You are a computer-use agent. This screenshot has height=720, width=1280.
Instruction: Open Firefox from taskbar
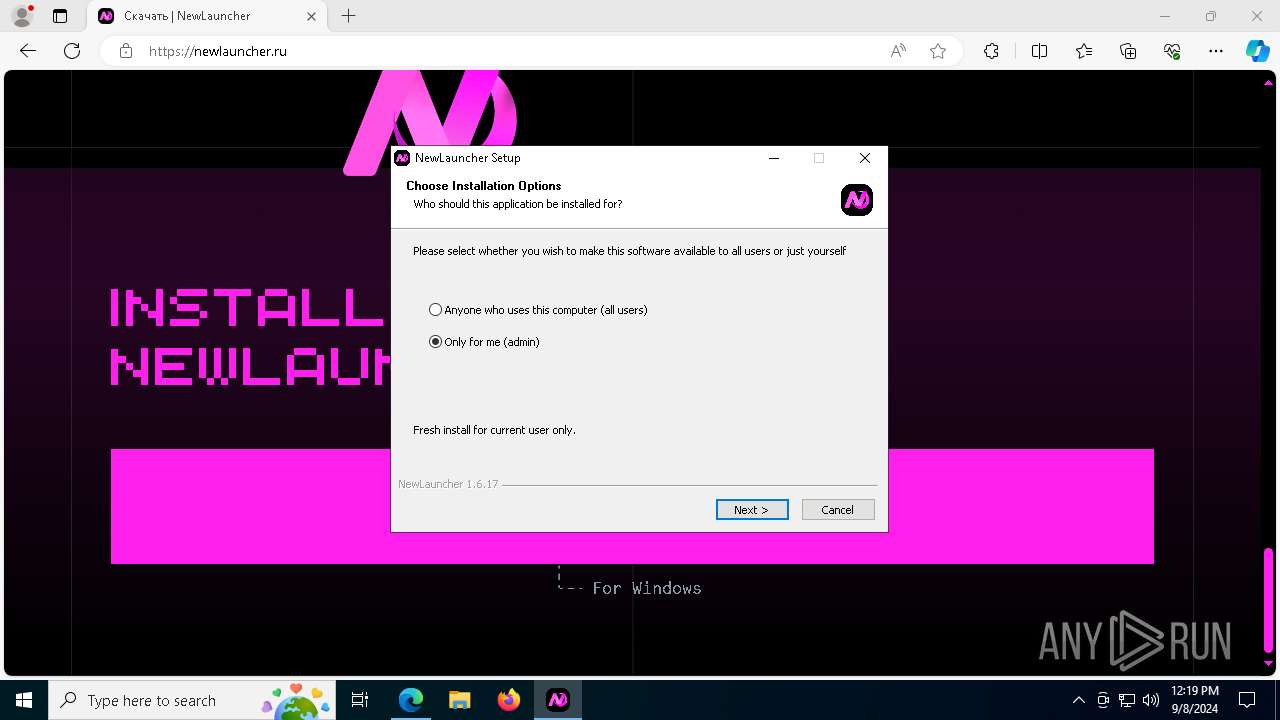coord(509,700)
